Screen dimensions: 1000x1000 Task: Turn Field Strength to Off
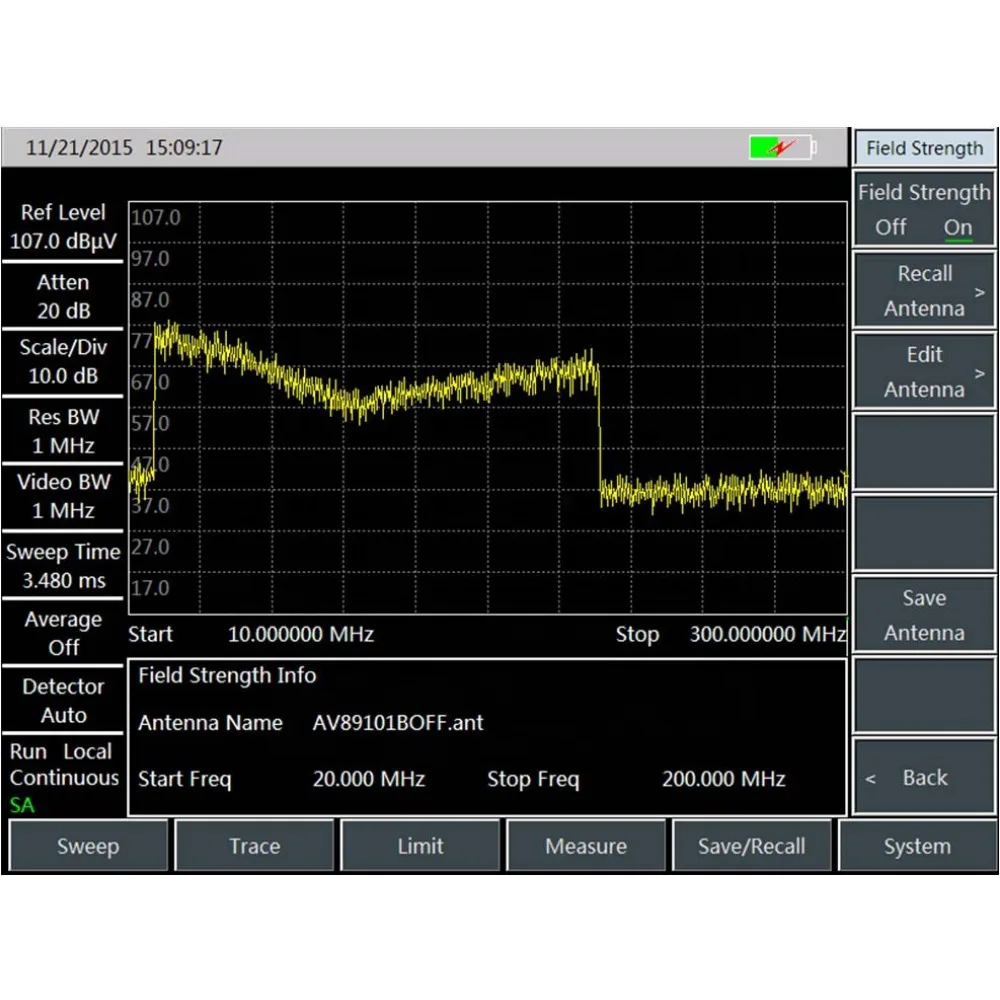coord(890,227)
